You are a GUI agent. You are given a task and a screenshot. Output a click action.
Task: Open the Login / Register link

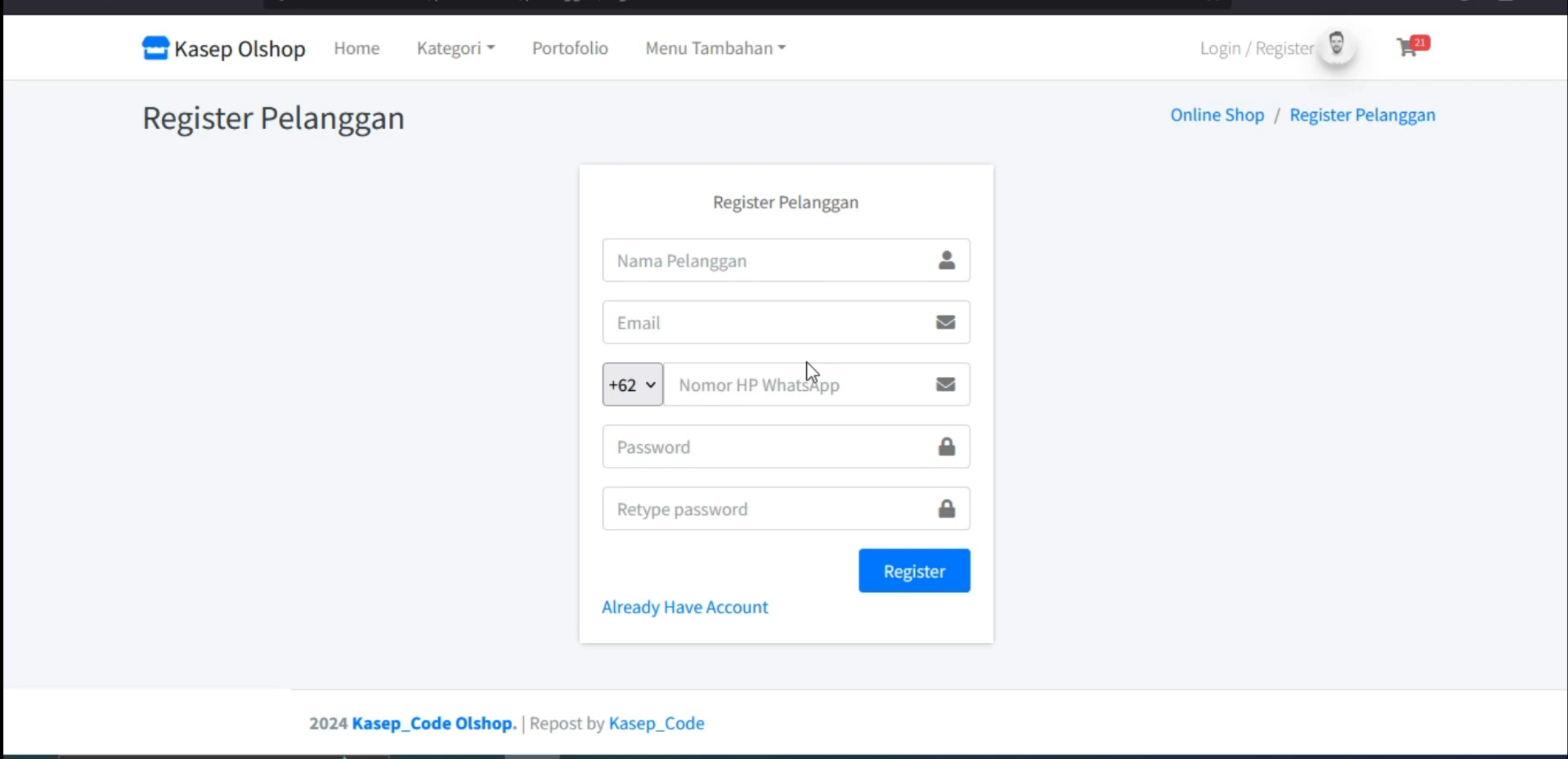point(1256,48)
